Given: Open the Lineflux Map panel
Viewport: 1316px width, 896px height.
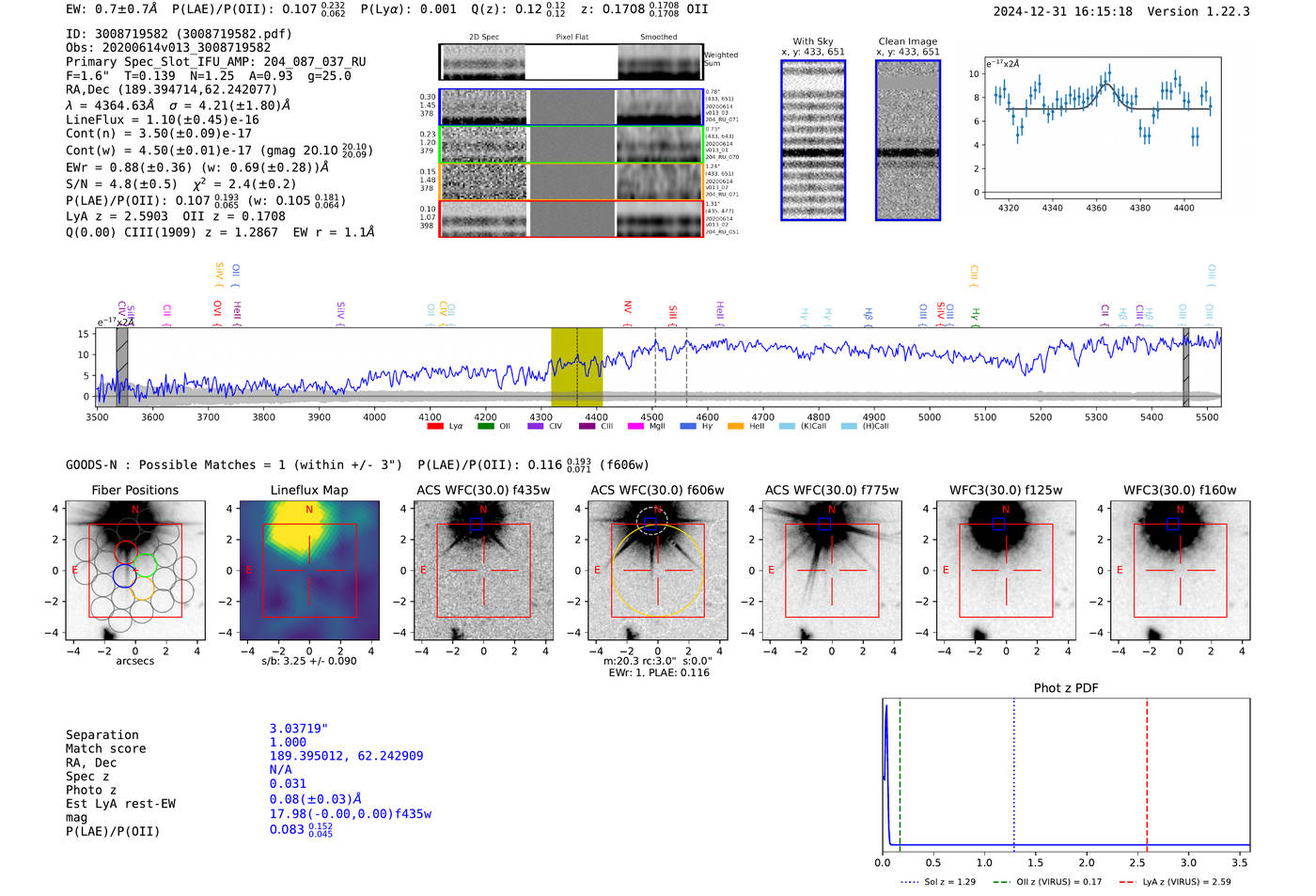Looking at the screenshot, I should [x=309, y=570].
